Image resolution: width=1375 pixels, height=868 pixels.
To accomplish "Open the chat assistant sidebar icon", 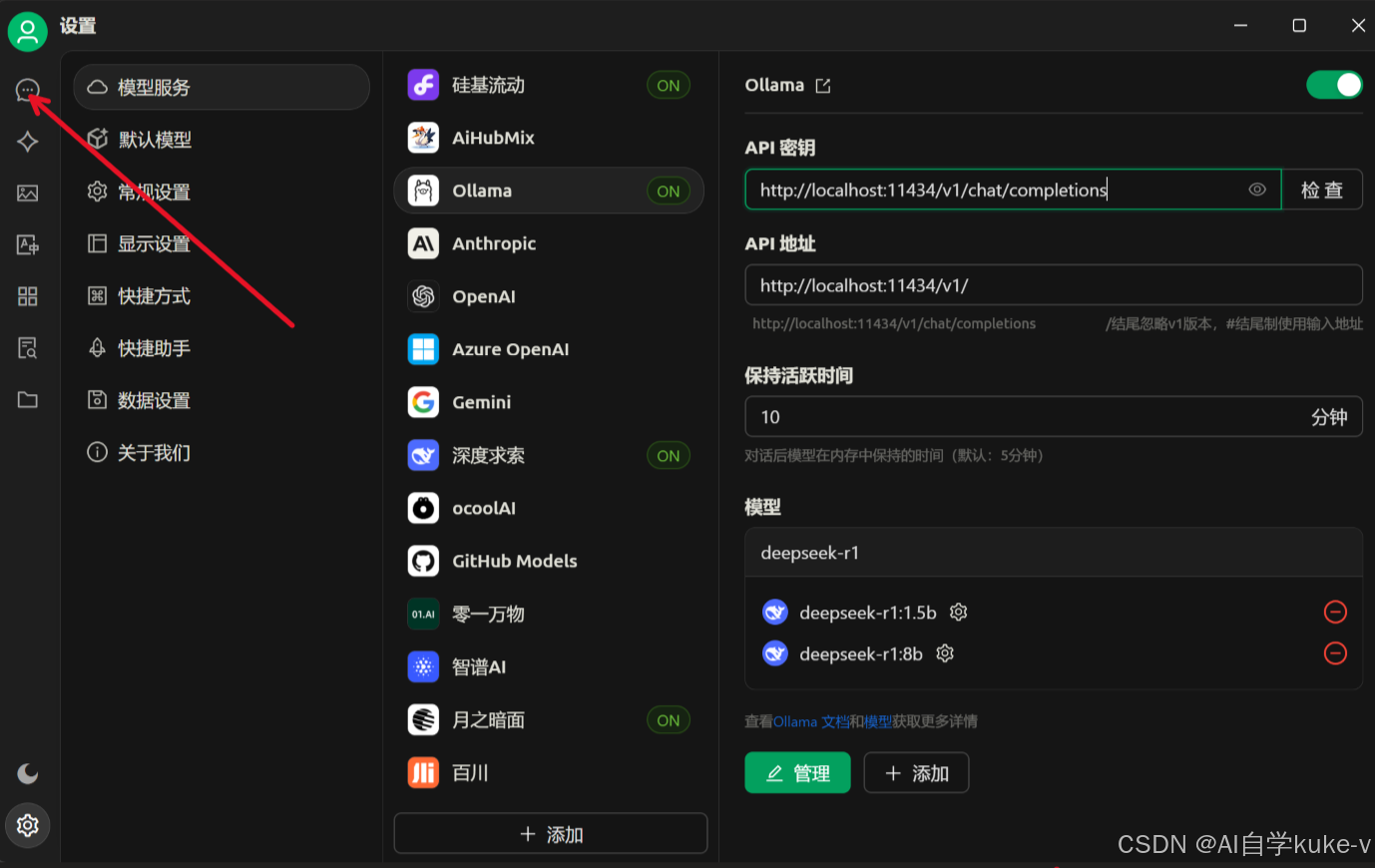I will [28, 90].
